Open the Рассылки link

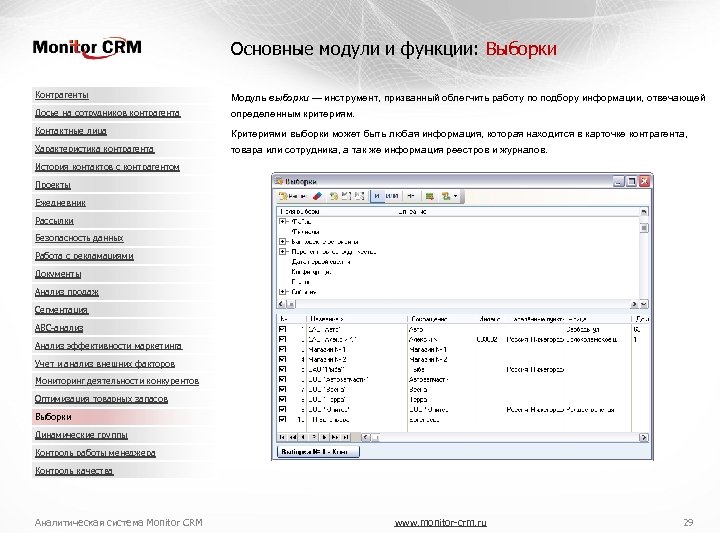point(54,221)
